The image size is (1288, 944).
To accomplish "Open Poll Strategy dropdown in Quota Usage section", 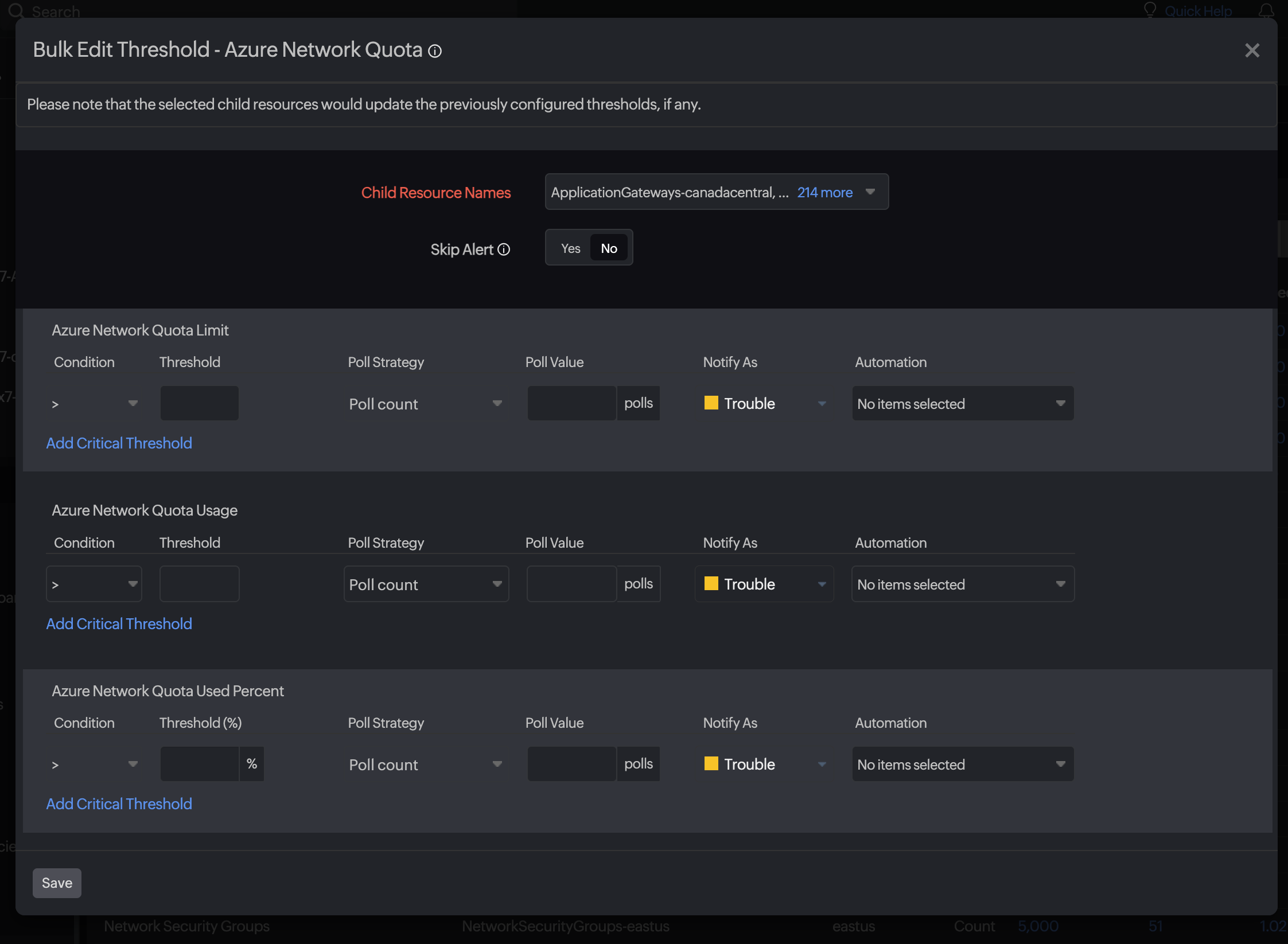I will point(426,584).
